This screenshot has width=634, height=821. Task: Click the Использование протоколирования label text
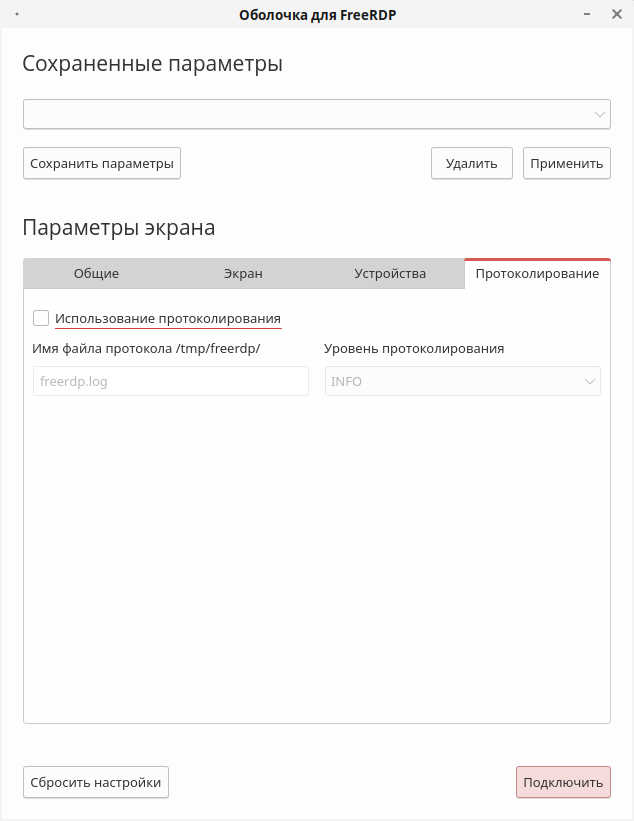pyautogui.click(x=168, y=318)
